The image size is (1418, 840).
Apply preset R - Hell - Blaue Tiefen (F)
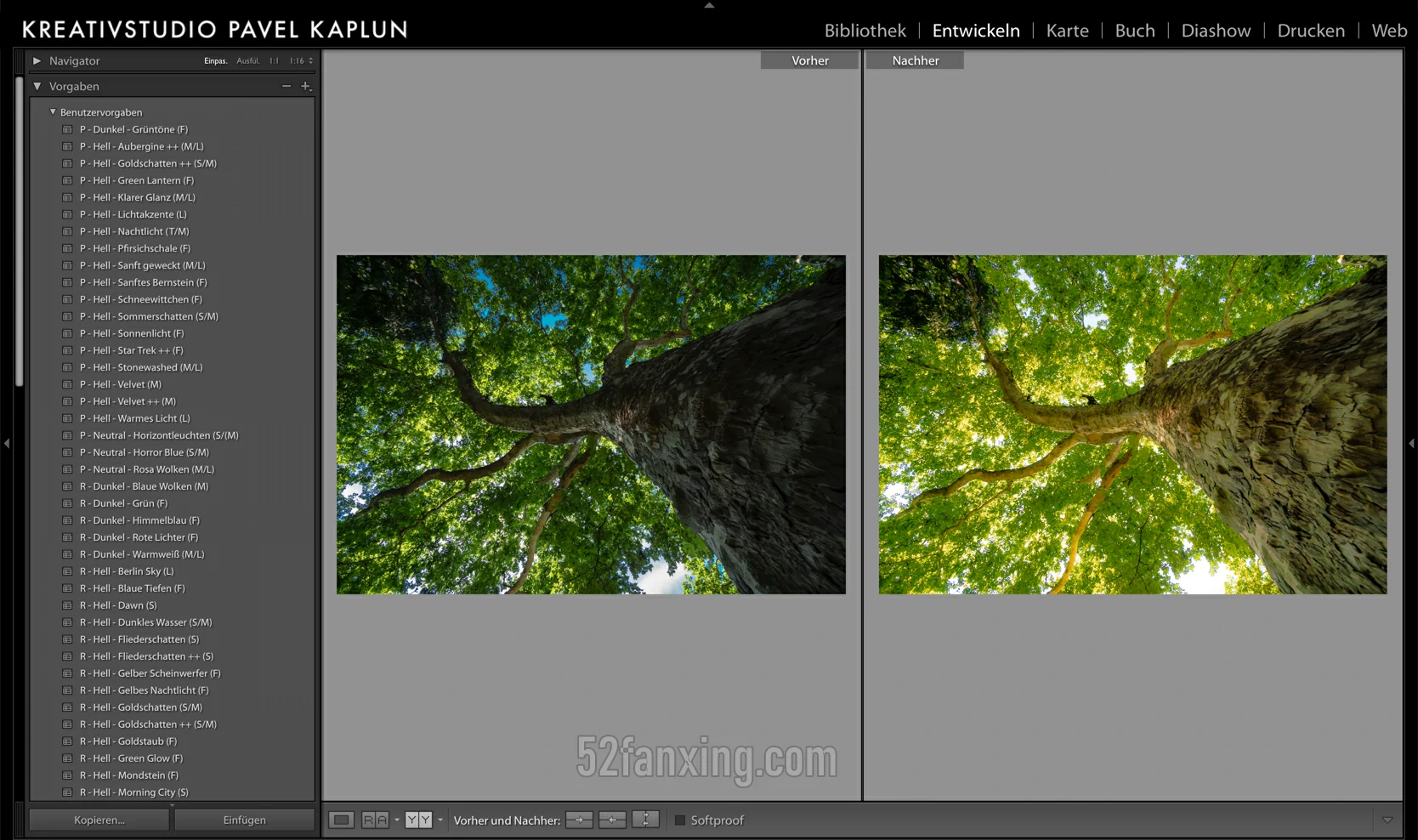(133, 588)
